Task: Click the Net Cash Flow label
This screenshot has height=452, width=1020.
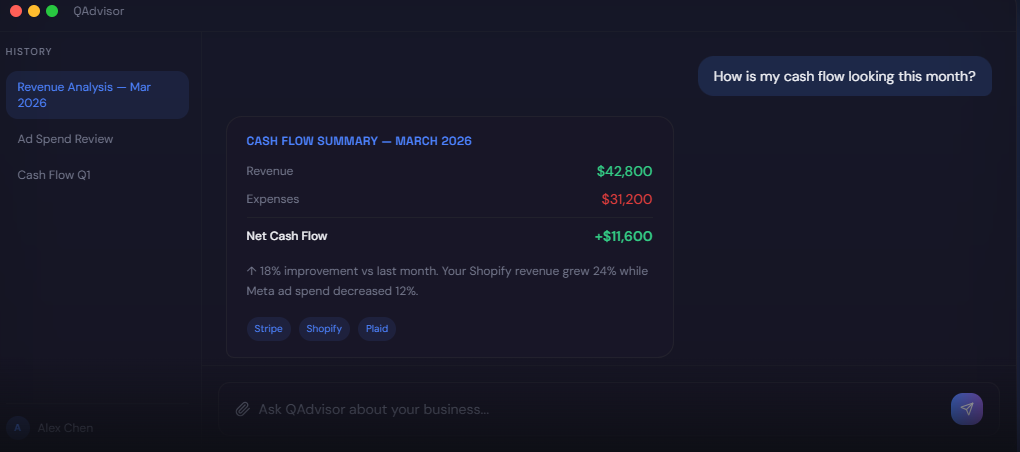Action: point(287,236)
